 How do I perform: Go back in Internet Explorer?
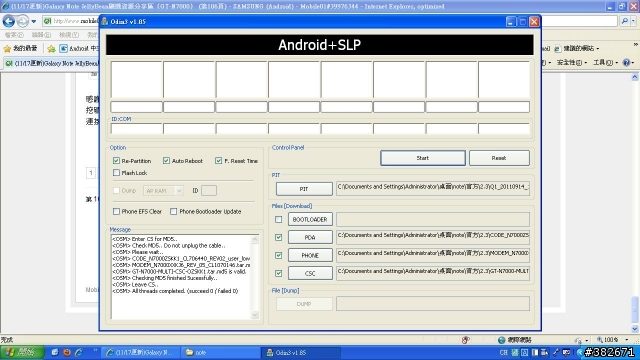coord(9,21)
